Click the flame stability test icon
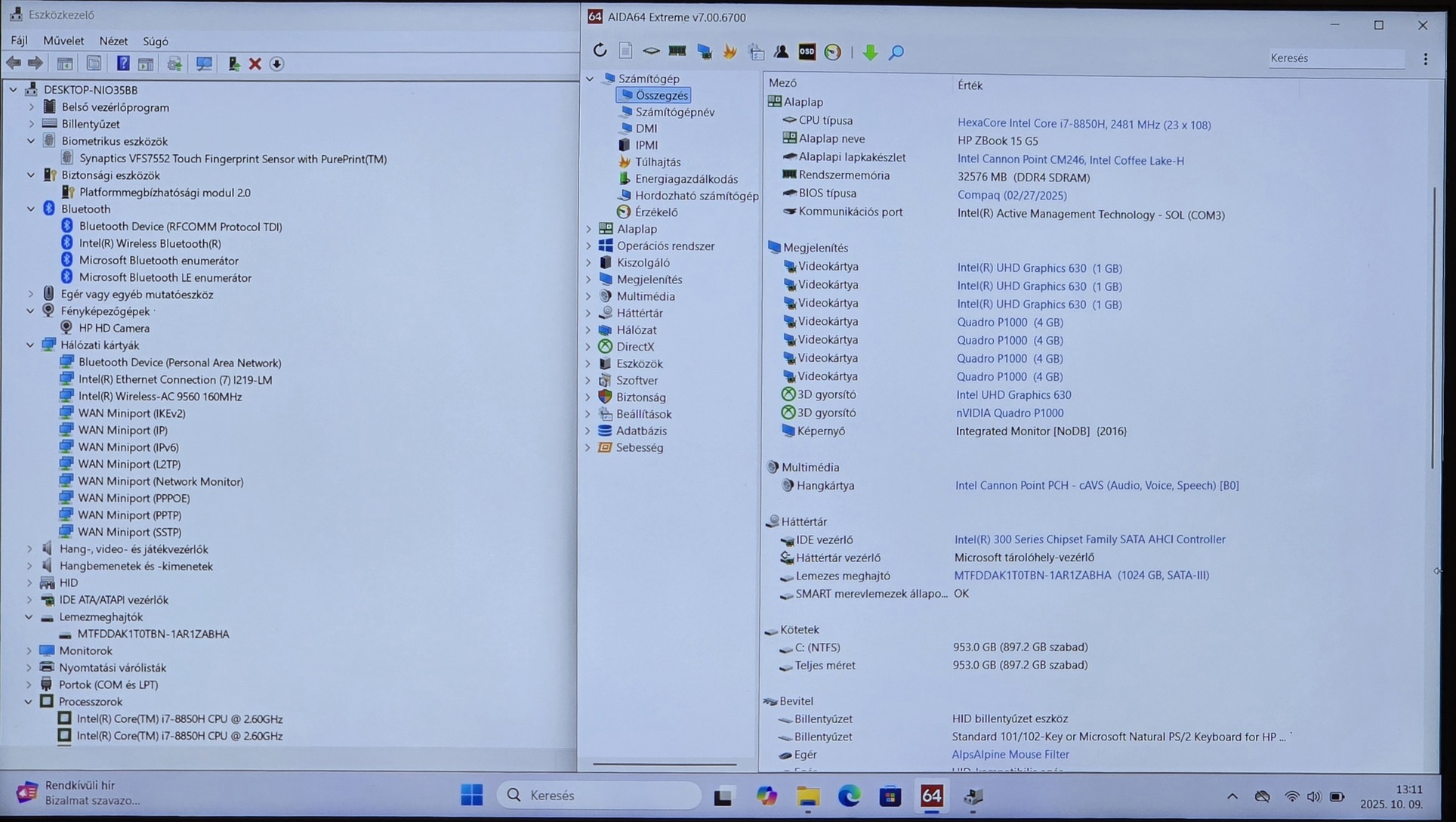1456x822 pixels. 730,51
